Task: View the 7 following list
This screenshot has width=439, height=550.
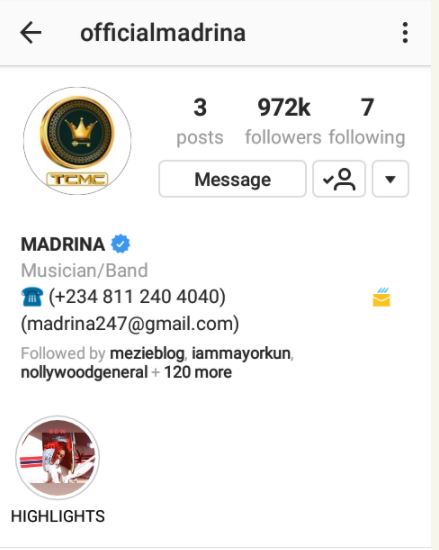Action: click(367, 121)
